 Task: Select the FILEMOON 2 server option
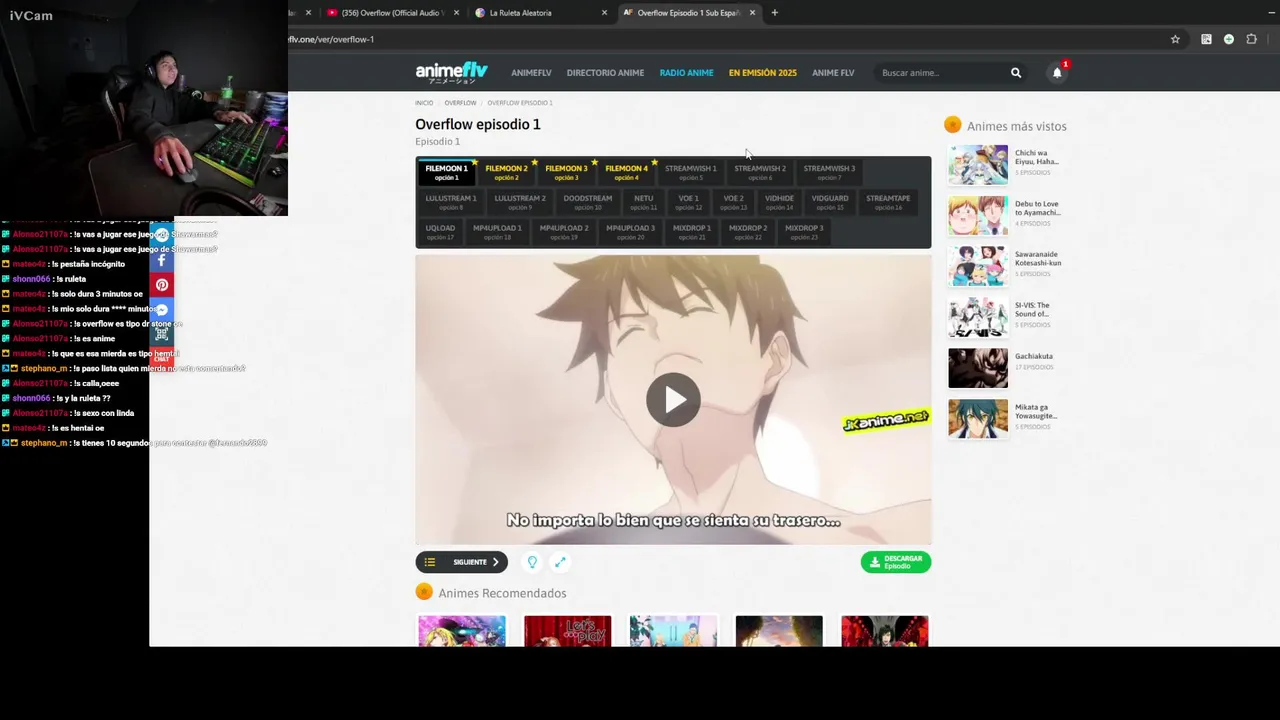pos(506,172)
